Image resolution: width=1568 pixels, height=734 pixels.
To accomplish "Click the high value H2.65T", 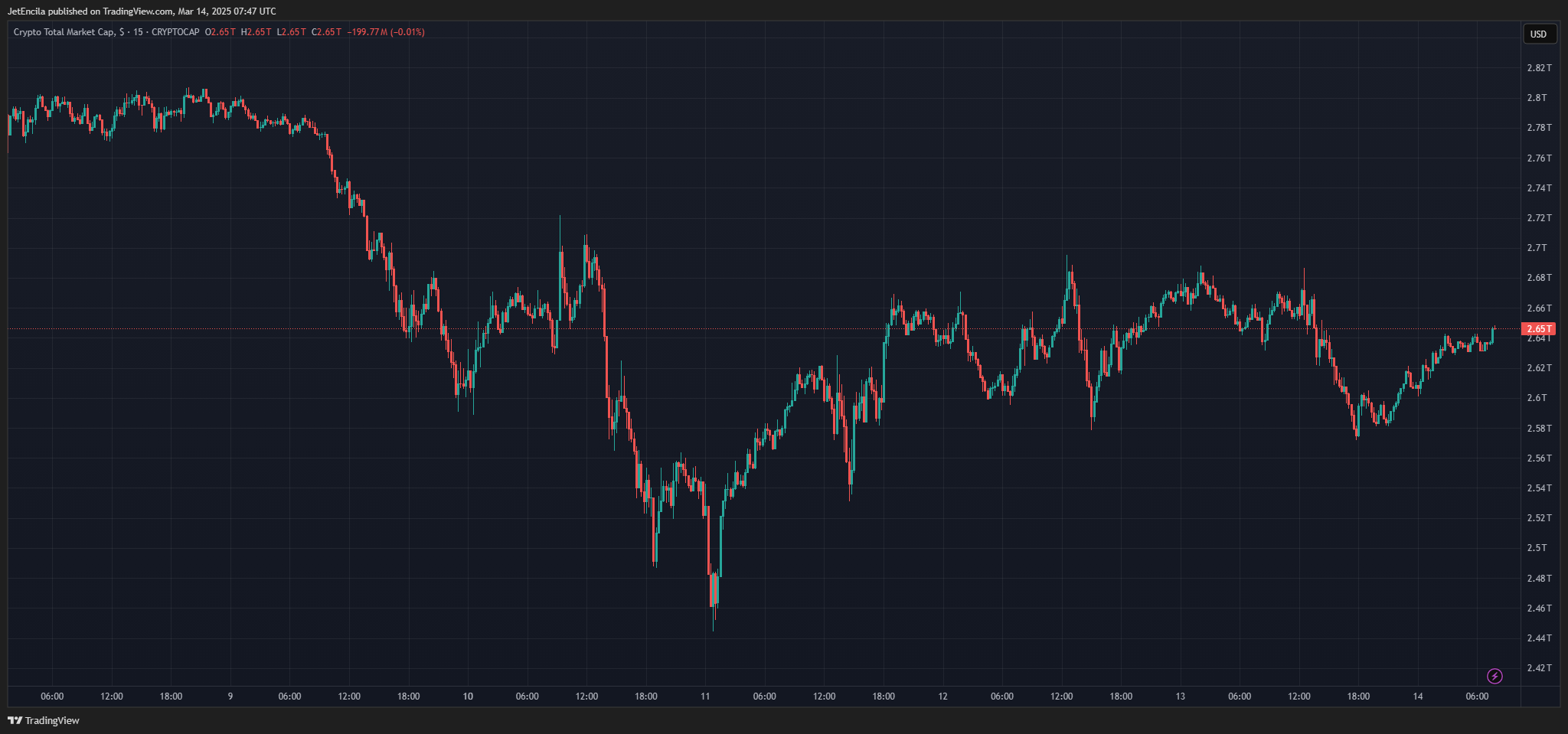I will pyautogui.click(x=256, y=32).
